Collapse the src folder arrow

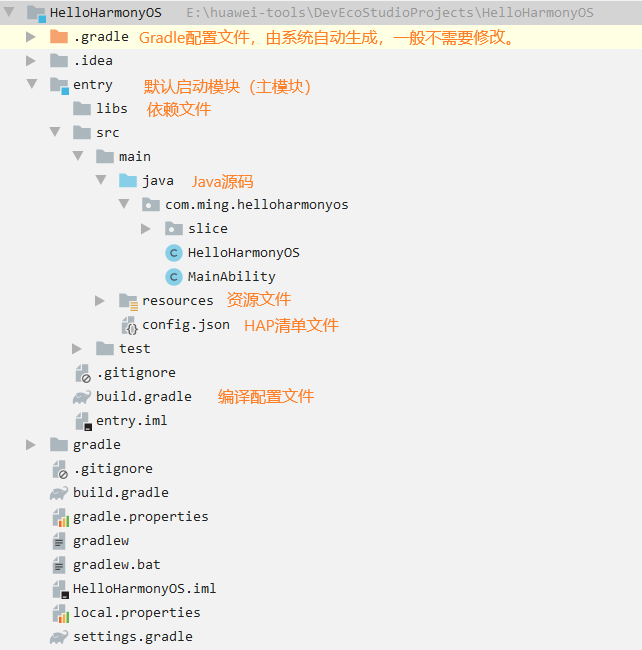(x=55, y=132)
